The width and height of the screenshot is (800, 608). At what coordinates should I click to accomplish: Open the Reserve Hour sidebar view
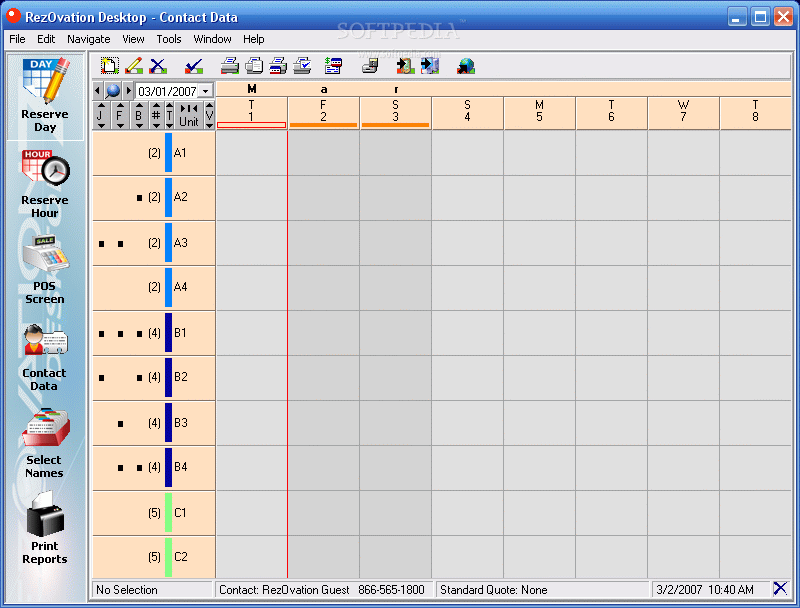point(45,185)
